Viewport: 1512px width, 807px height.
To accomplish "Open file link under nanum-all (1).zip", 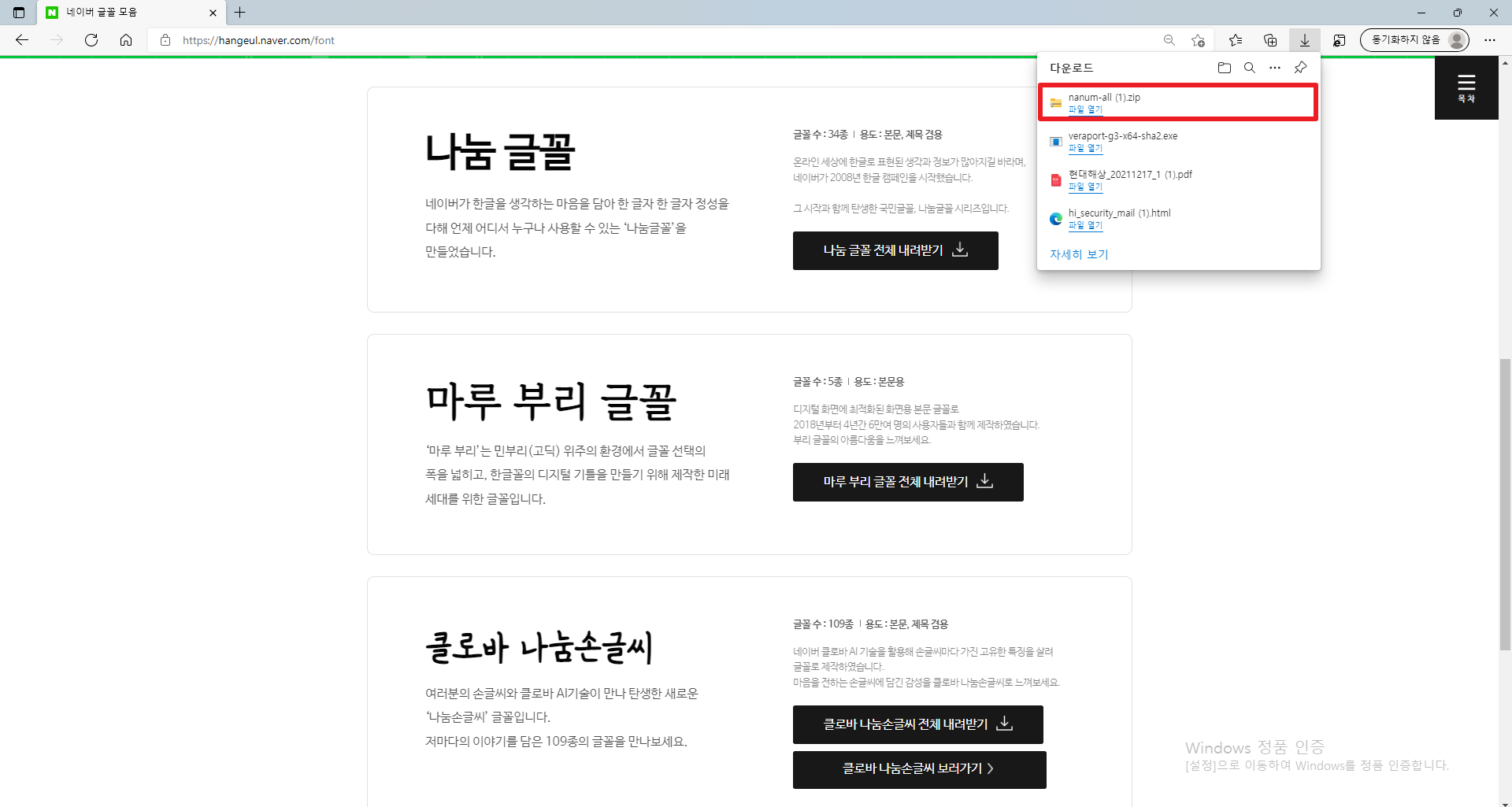I will [x=1085, y=109].
